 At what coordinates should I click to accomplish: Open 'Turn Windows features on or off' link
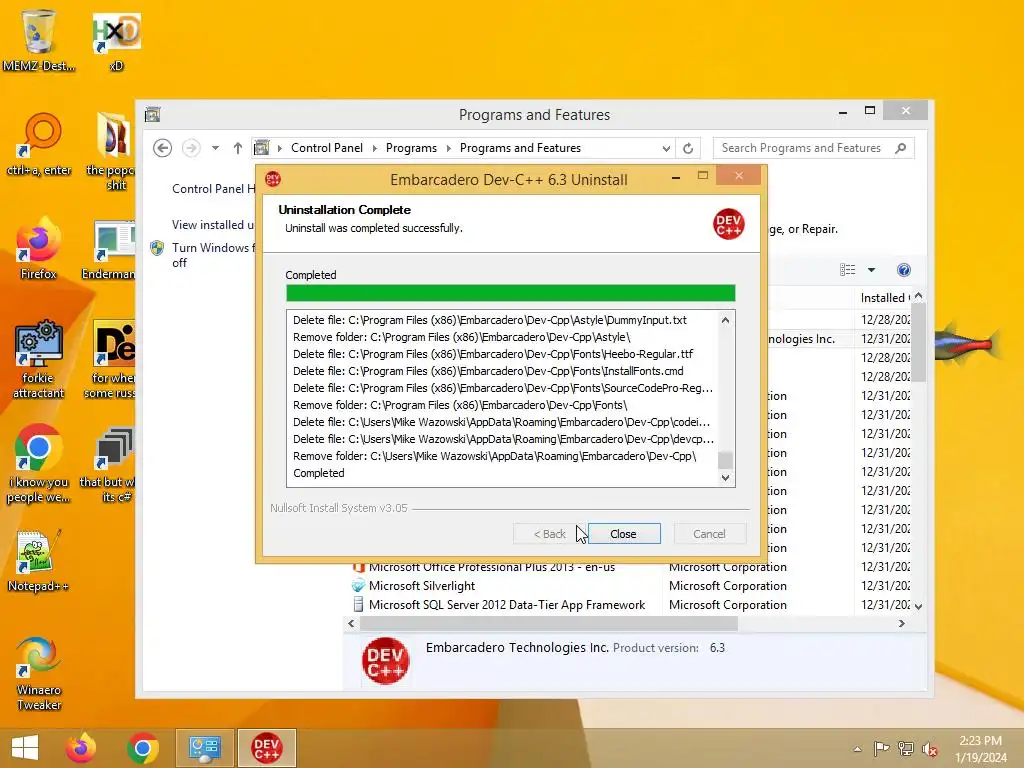[213, 255]
